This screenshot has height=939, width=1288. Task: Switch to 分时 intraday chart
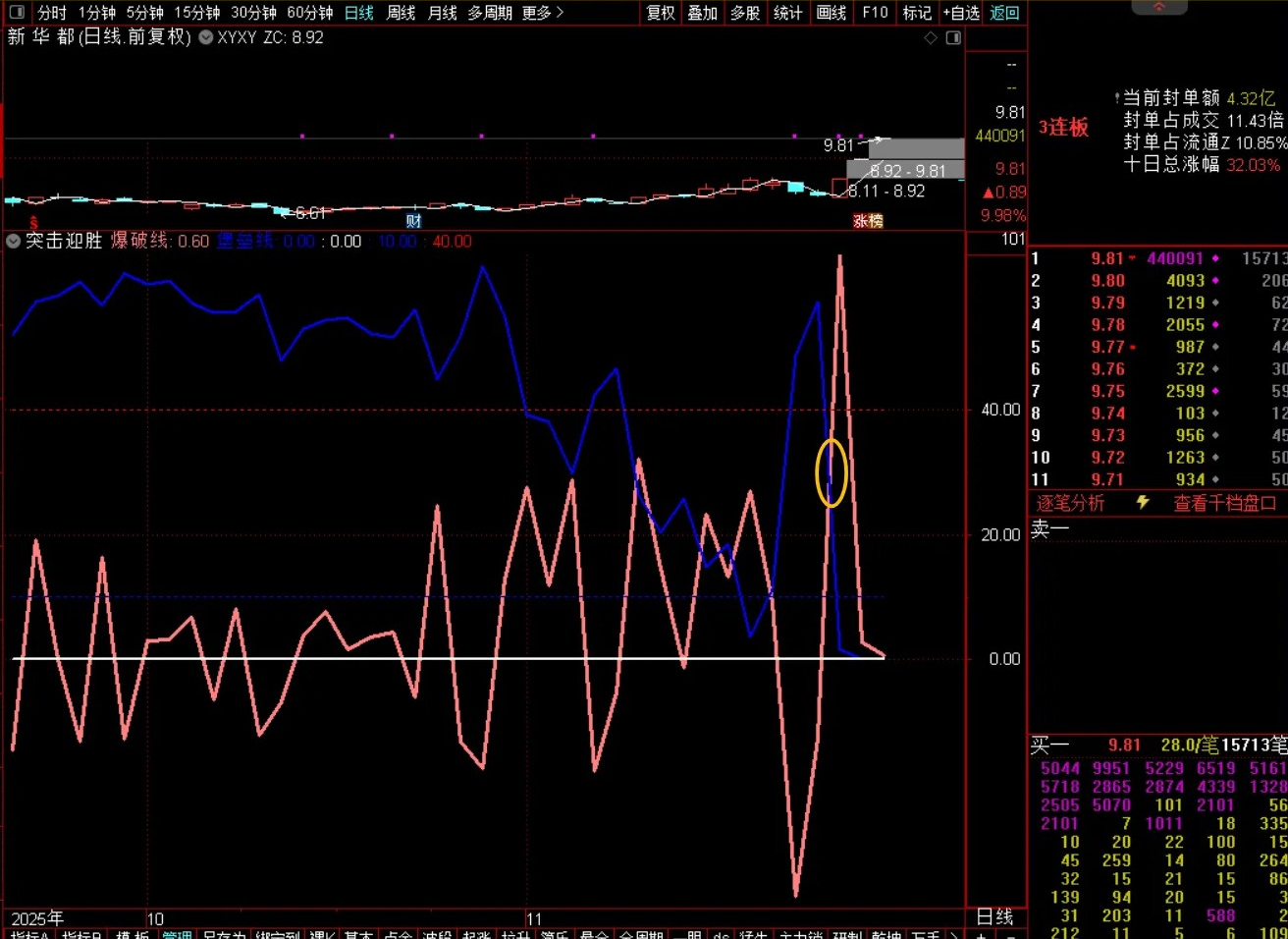(52, 13)
